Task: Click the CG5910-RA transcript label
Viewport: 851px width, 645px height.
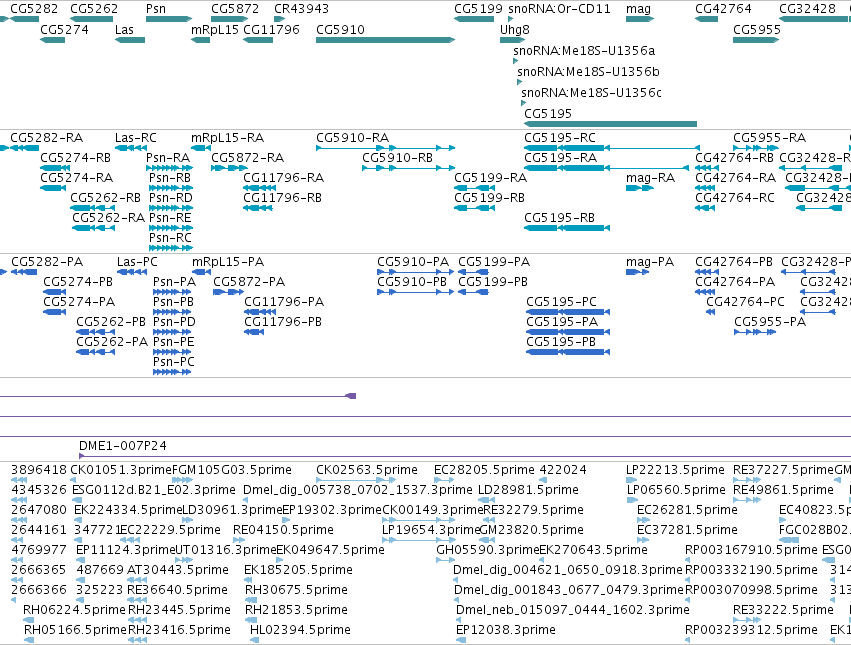Action: [353, 138]
